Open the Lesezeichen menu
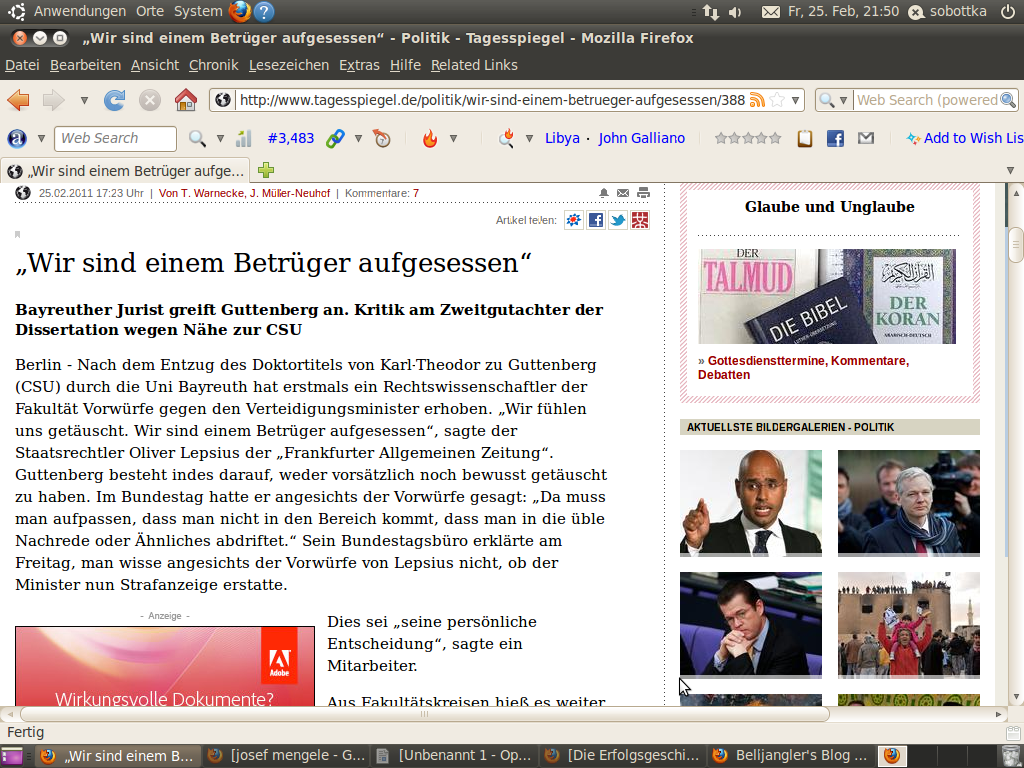Viewport: 1024px width, 768px height. [x=289, y=65]
